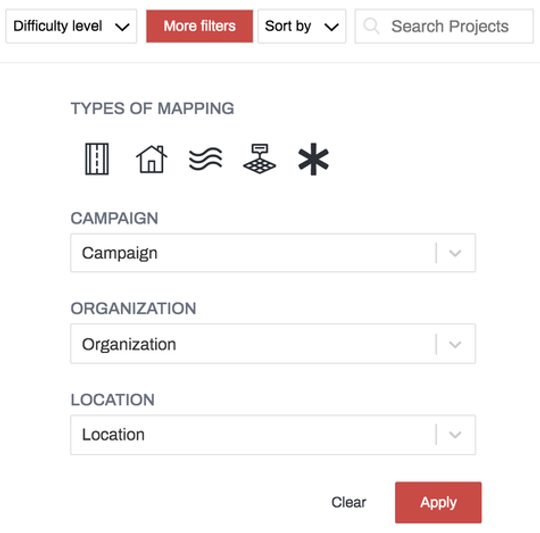Select the land use grid icon
Viewport: 540px width, 533px height.
(259, 159)
